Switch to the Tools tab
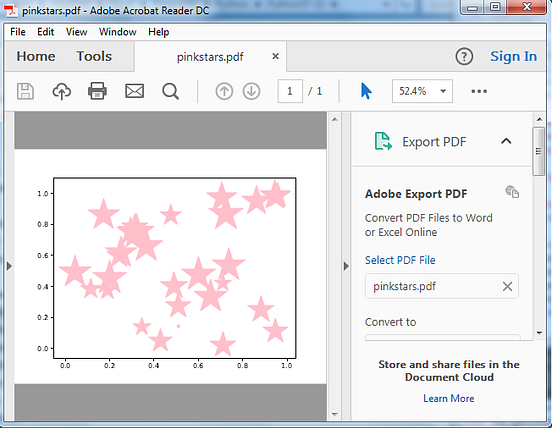Image resolution: width=552 pixels, height=428 pixels. tap(94, 56)
